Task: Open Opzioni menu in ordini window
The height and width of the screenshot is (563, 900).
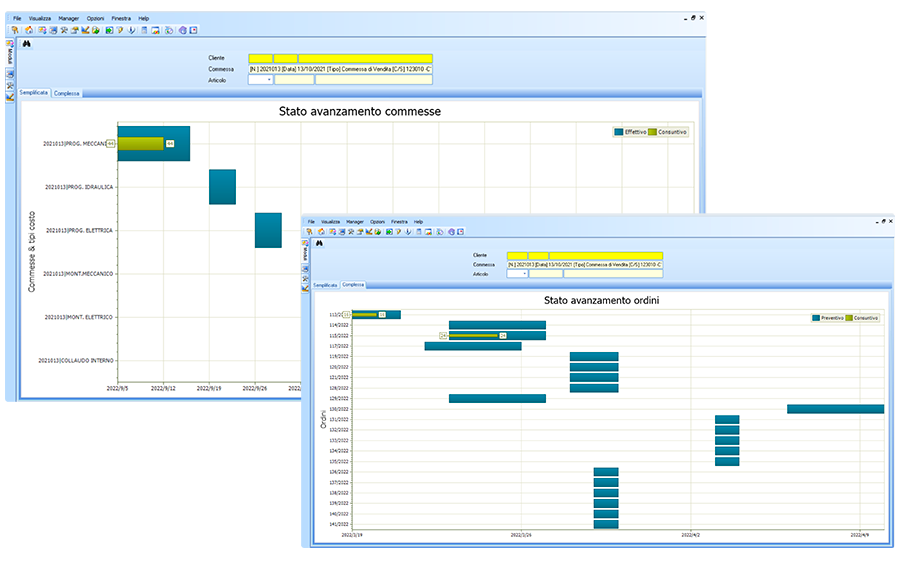Action: (377, 222)
